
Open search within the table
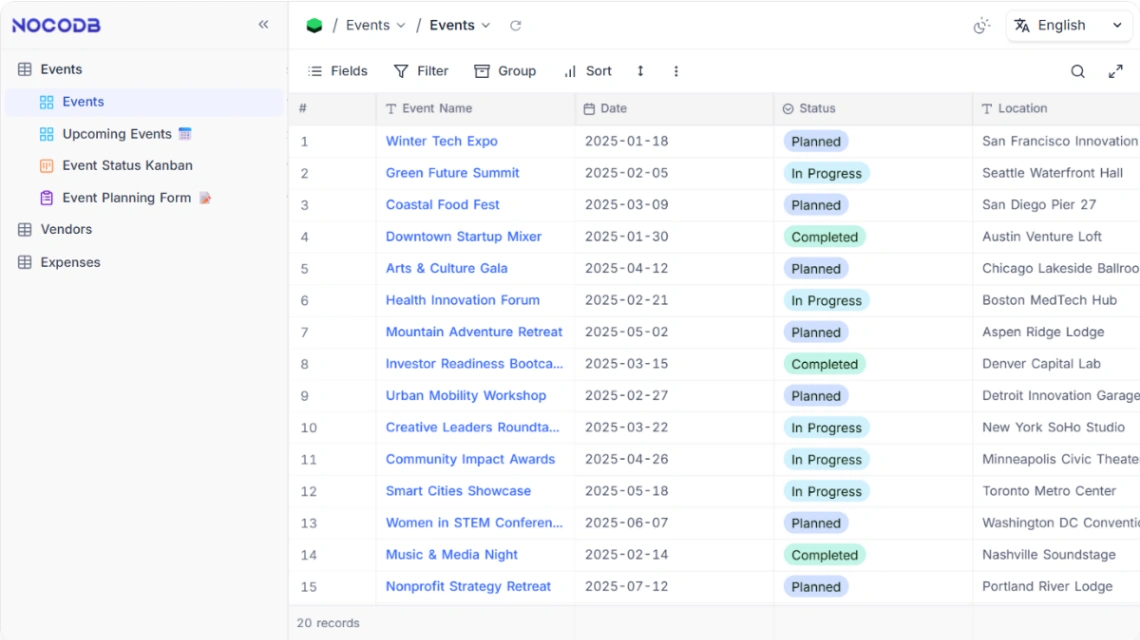coord(1077,71)
